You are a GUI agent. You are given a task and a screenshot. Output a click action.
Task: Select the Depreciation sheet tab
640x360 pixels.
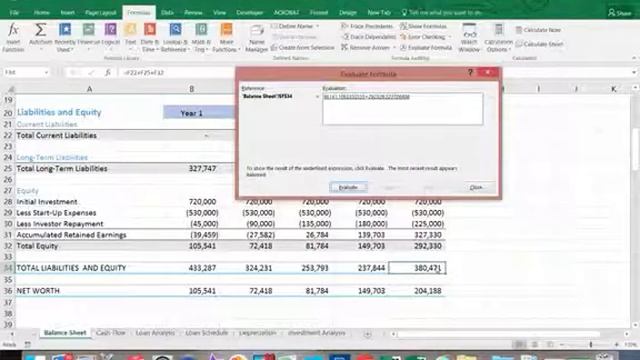click(258, 333)
